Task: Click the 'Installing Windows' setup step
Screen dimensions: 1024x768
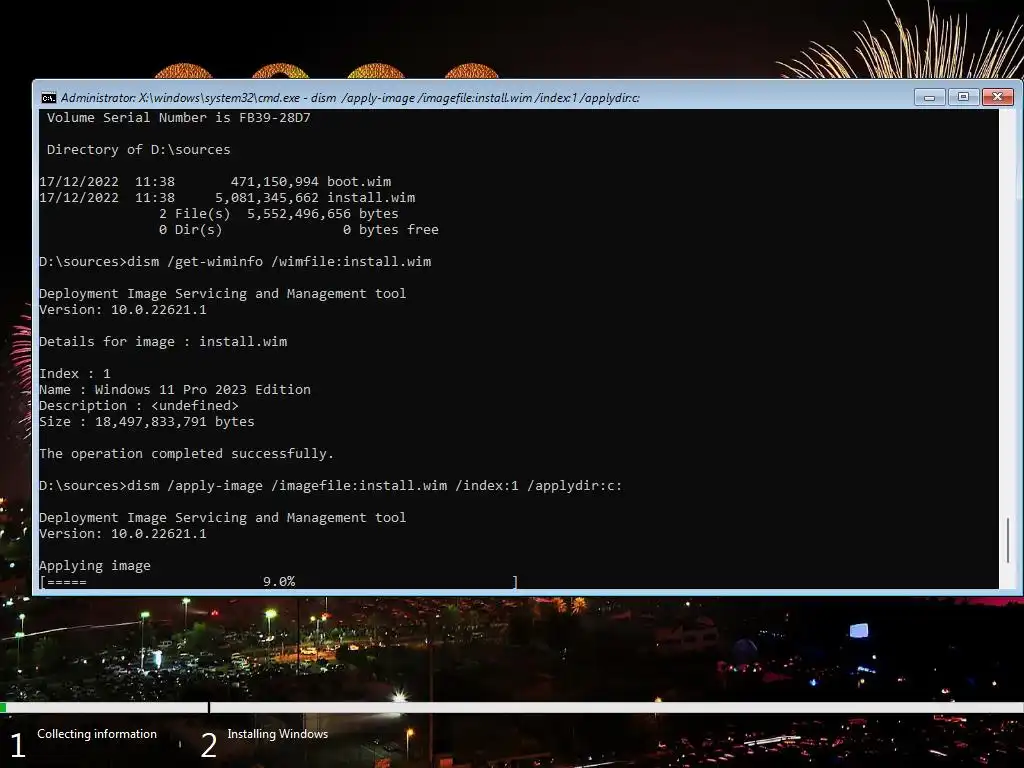Action: (278, 734)
